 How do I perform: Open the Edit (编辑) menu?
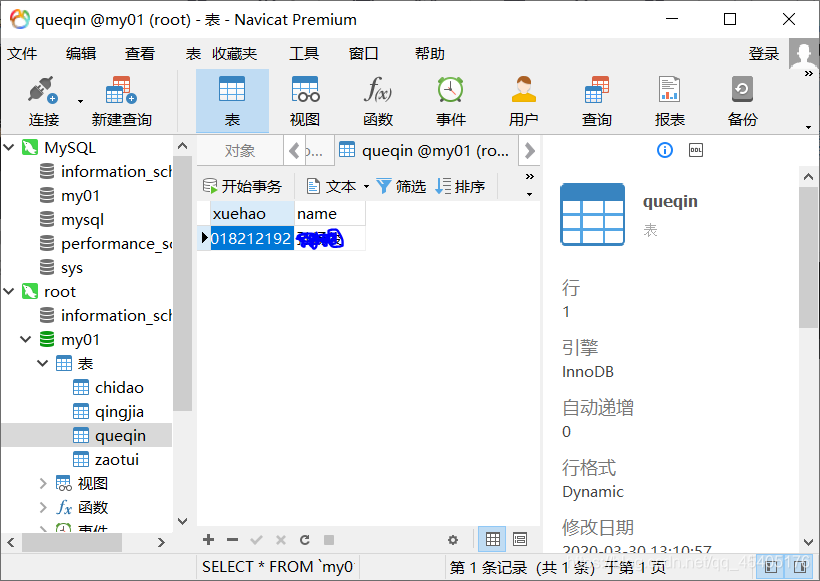pyautogui.click(x=81, y=53)
